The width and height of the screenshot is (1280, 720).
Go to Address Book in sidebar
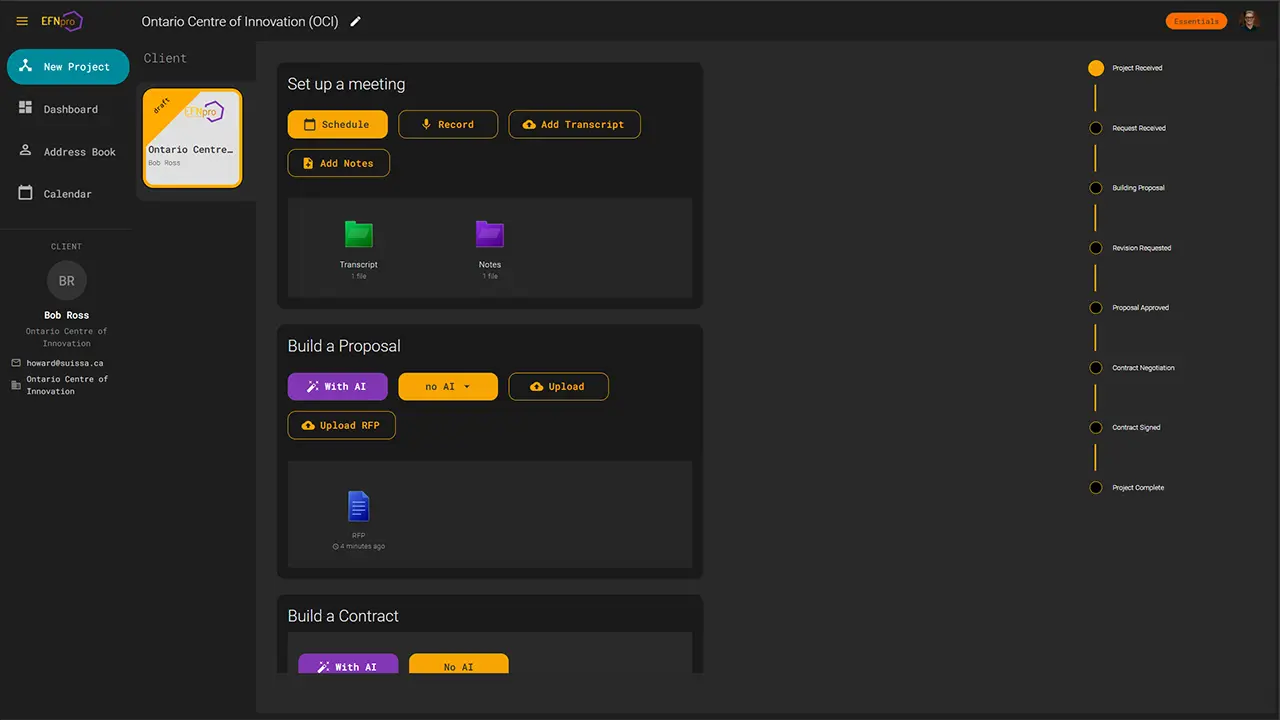[79, 152]
